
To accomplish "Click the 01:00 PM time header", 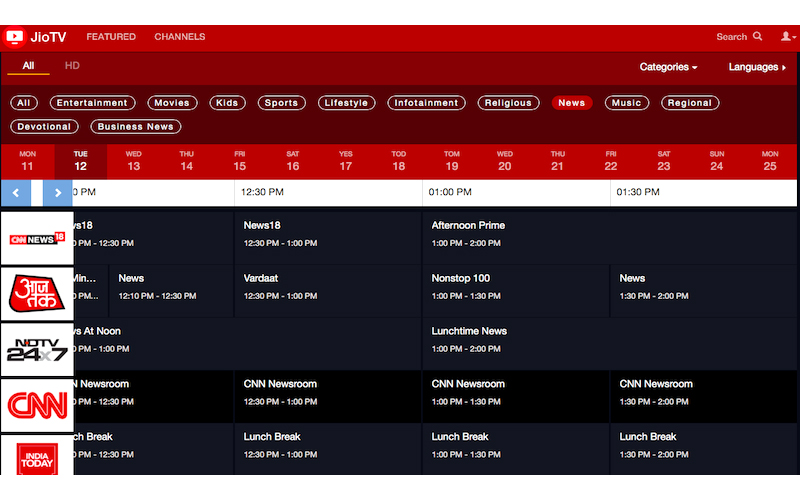I will point(516,192).
